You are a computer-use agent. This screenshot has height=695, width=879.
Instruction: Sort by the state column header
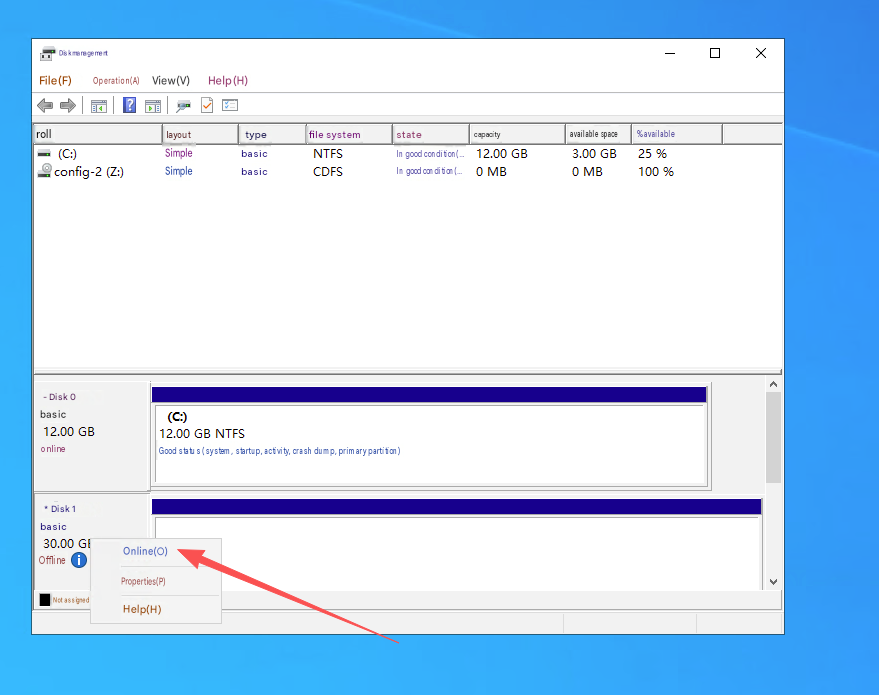(x=431, y=135)
